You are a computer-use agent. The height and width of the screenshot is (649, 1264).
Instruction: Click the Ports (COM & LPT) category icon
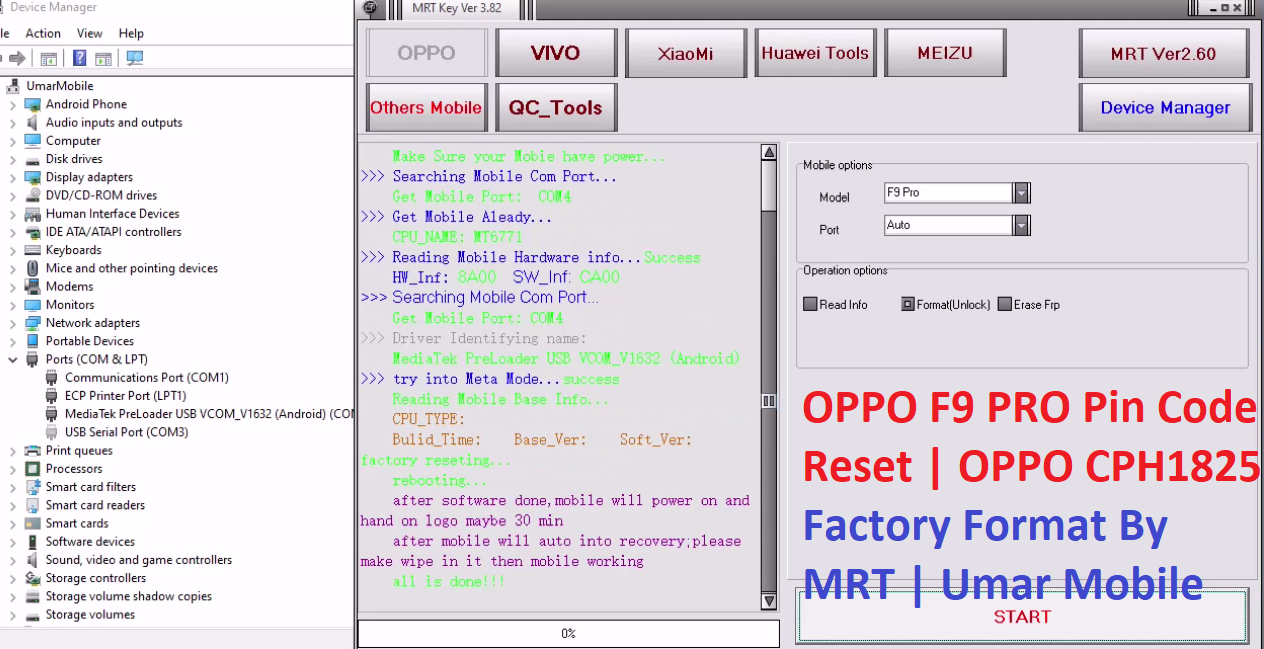pos(33,359)
